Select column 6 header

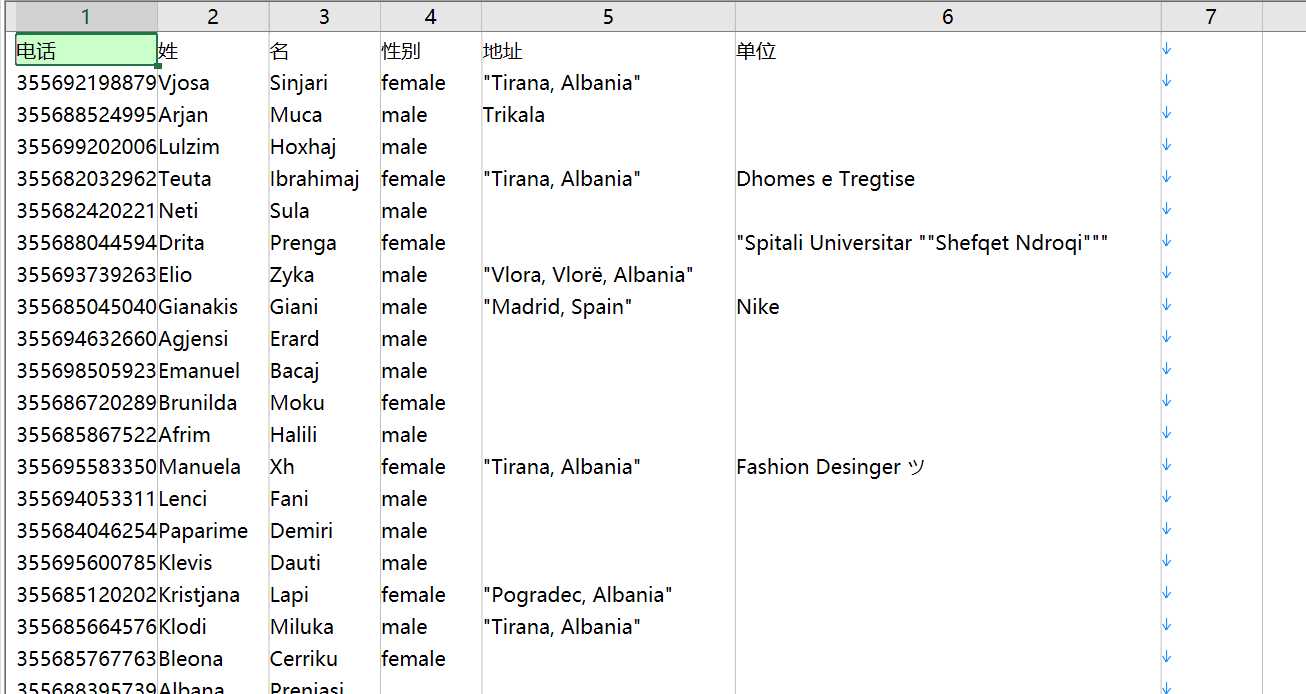pyautogui.click(x=948, y=16)
